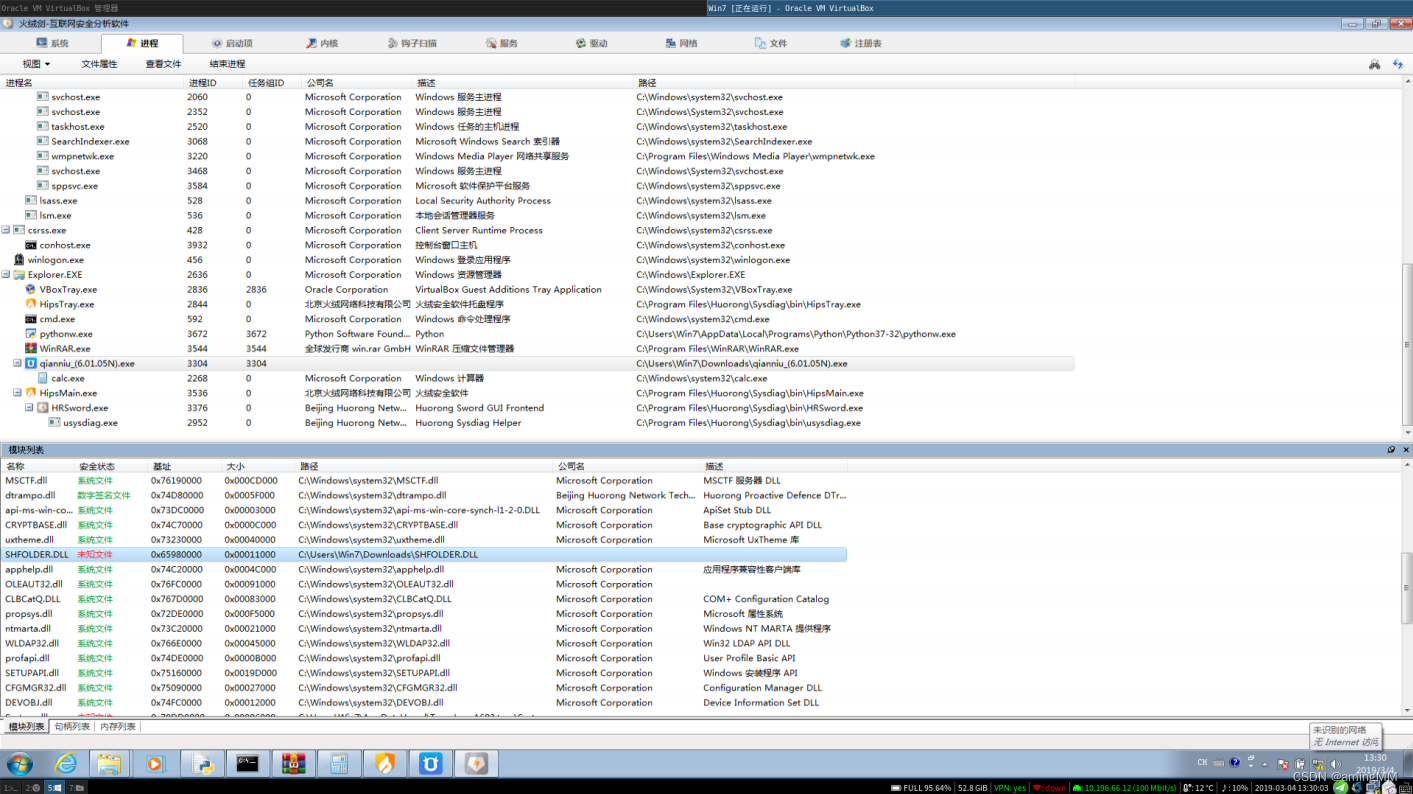The height and width of the screenshot is (794, 1413).
Task: Select the lsass.exe process row
Action: (x=538, y=201)
